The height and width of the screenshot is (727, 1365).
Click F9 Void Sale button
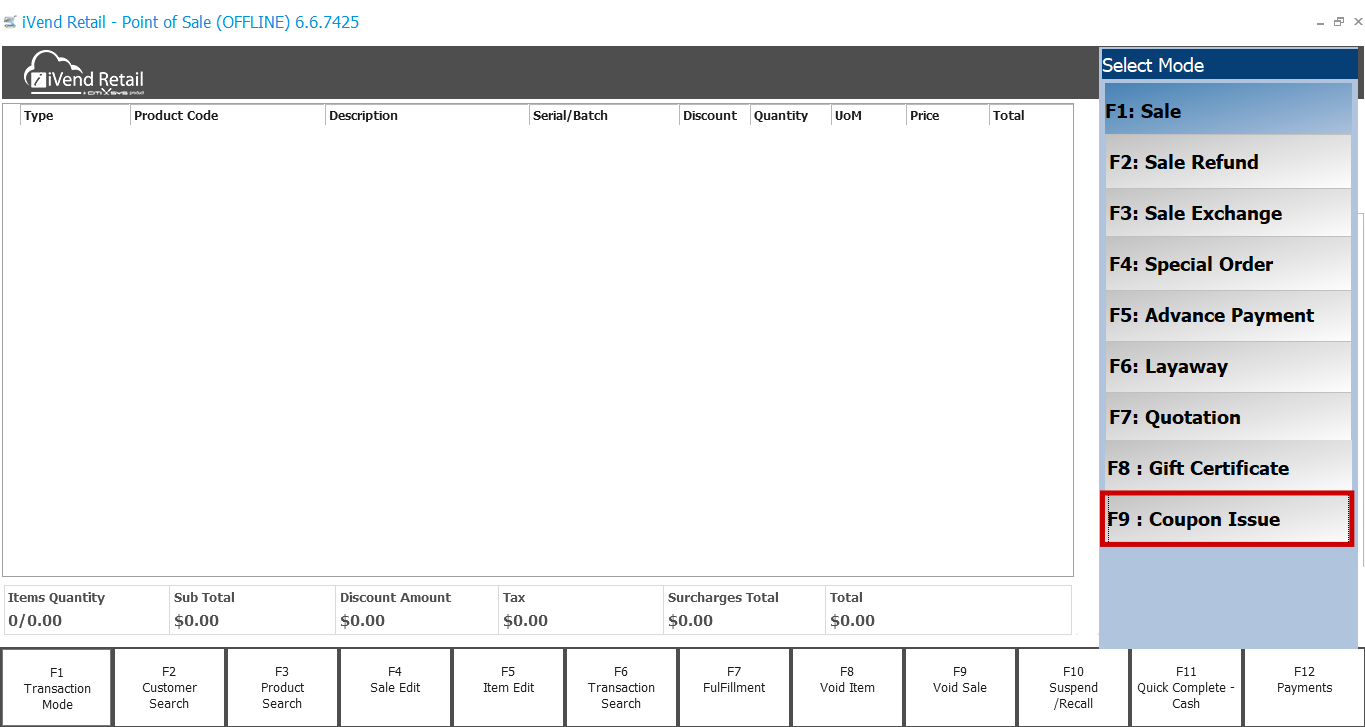coord(961,688)
